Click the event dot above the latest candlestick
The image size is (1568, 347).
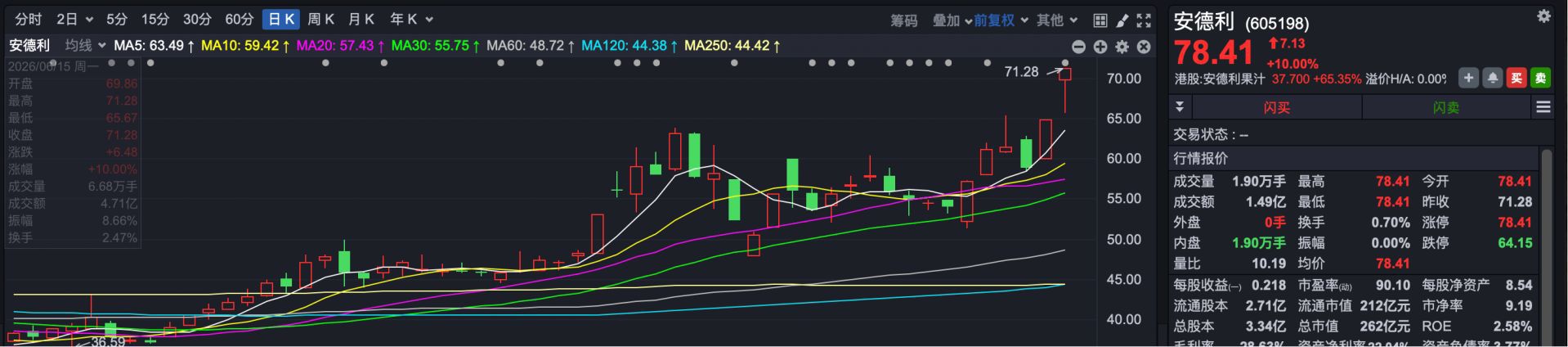1065,63
